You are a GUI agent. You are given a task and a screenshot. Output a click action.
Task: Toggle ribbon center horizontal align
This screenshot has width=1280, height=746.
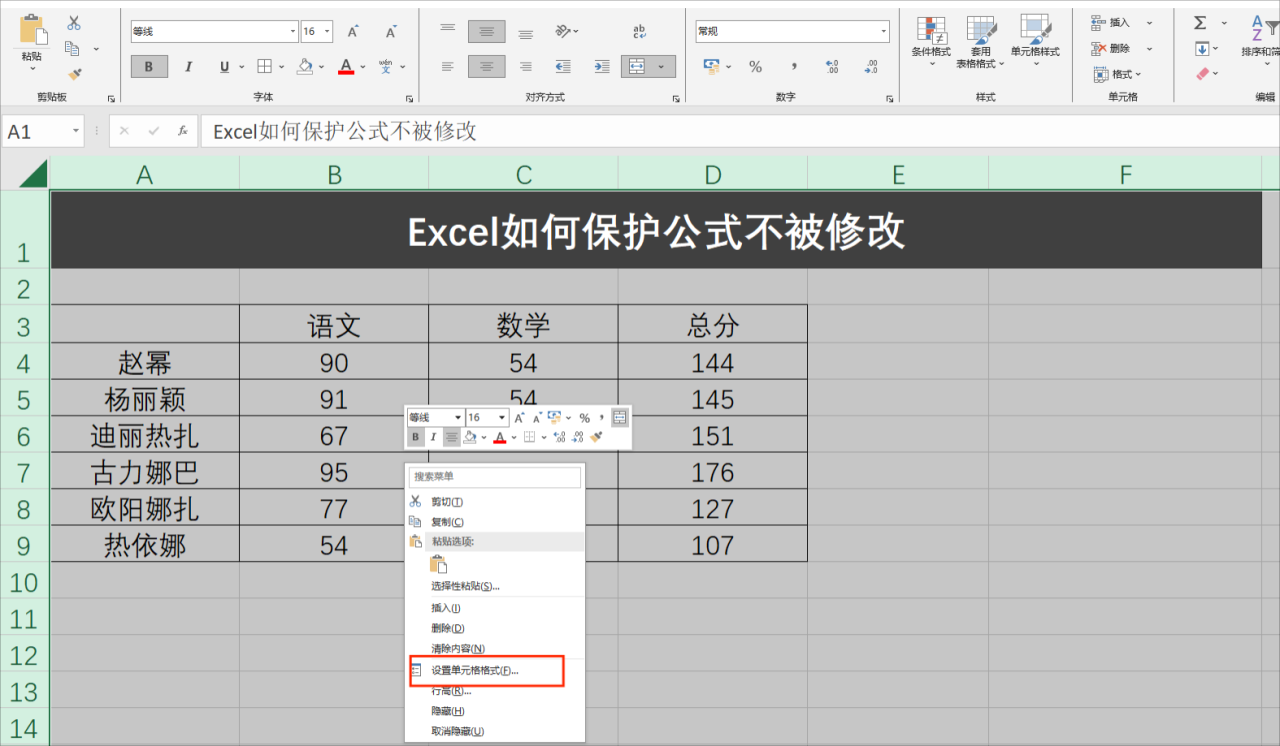486,67
